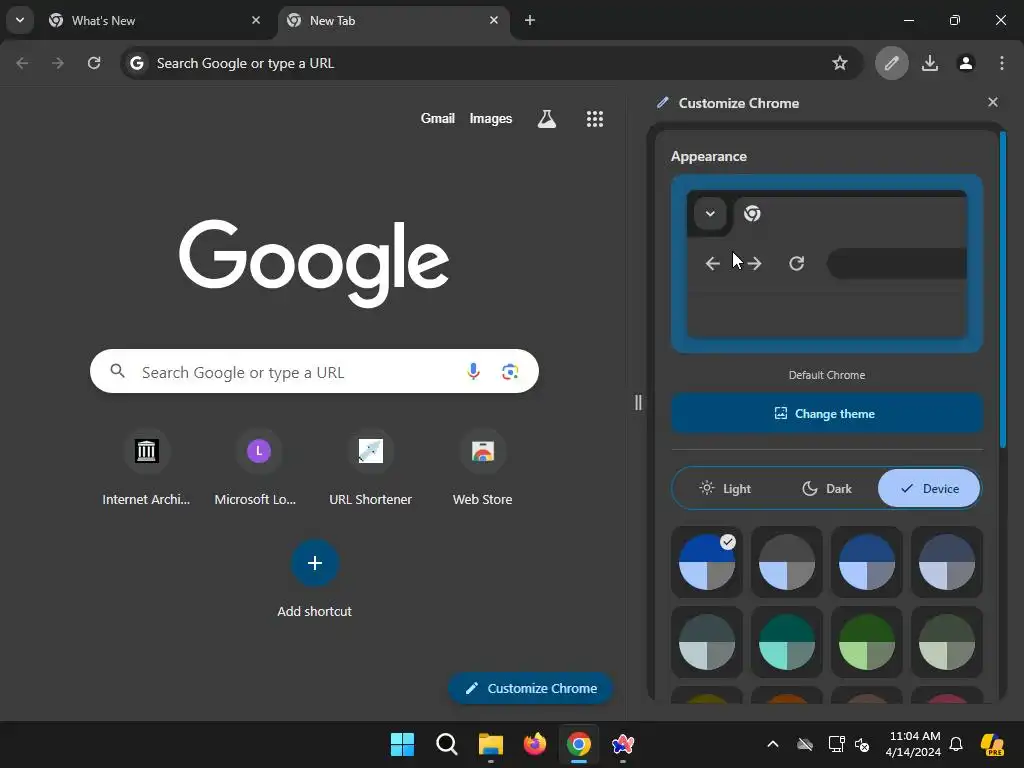
Task: Open the clock showing 11:04 AM
Action: click(914, 744)
